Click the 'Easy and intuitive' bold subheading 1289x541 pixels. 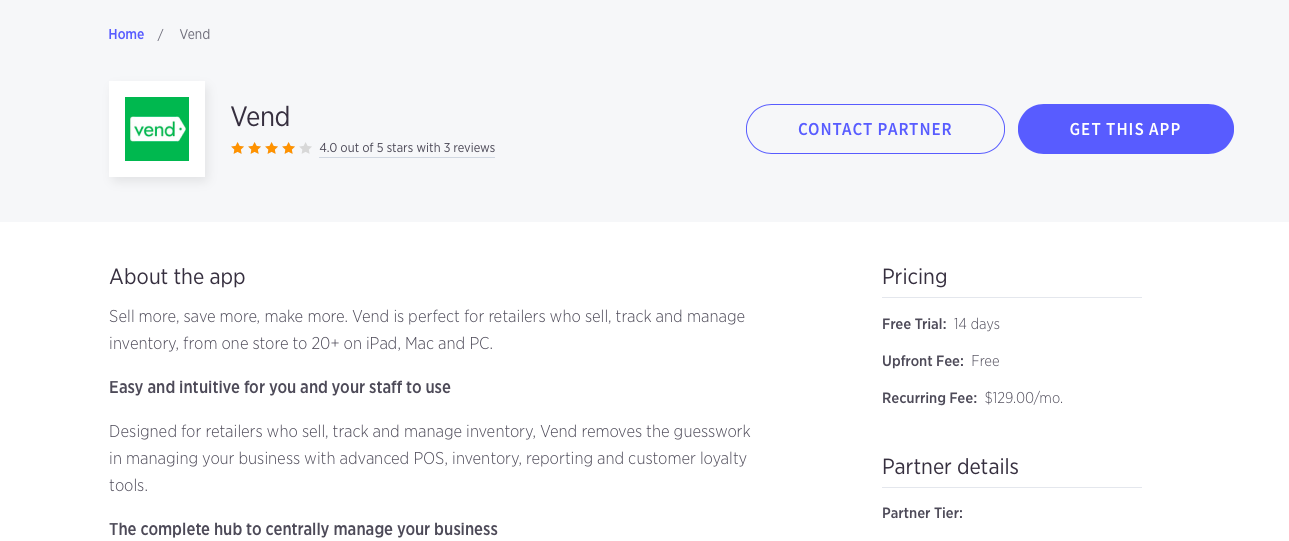[280, 387]
